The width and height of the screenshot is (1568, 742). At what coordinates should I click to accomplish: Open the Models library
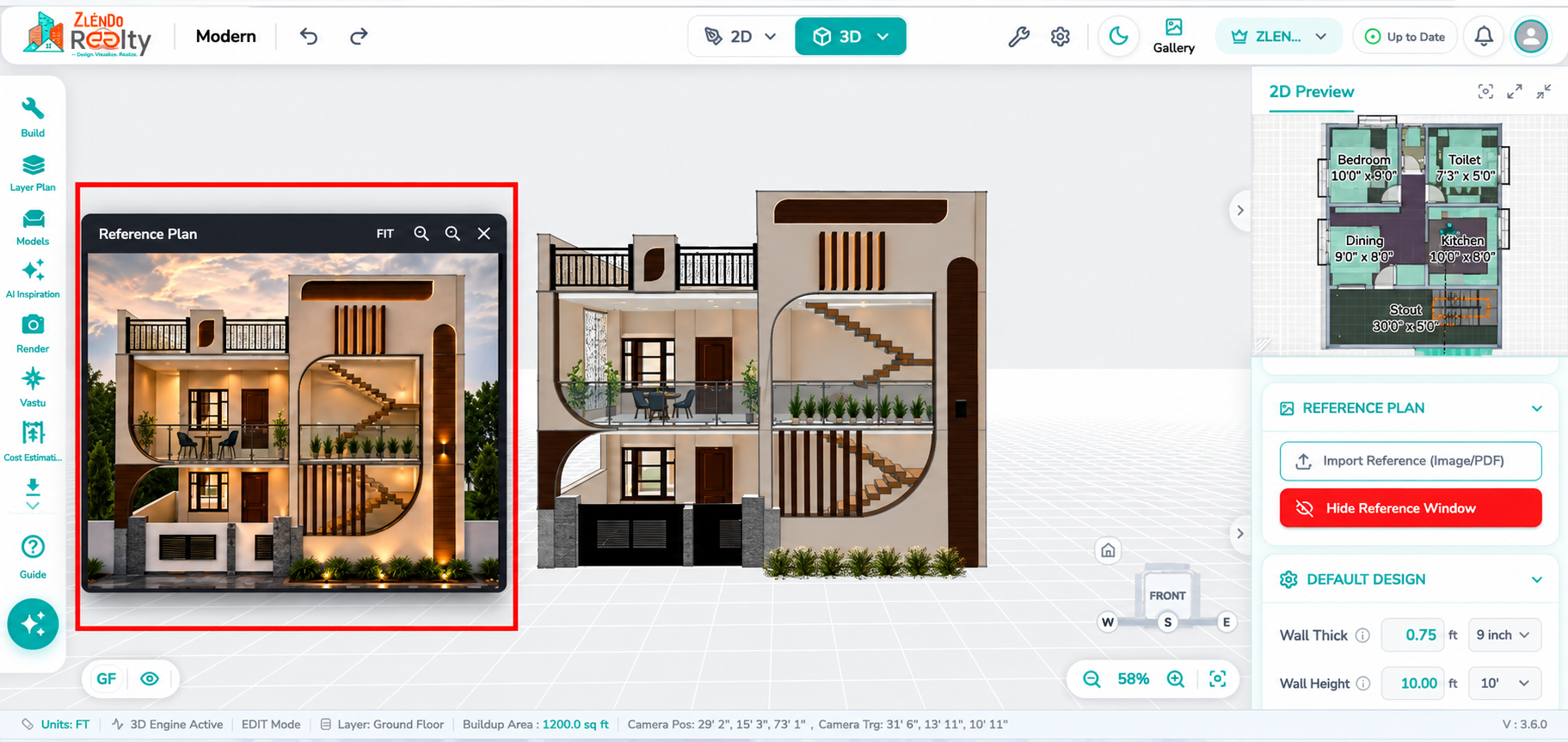point(33,228)
